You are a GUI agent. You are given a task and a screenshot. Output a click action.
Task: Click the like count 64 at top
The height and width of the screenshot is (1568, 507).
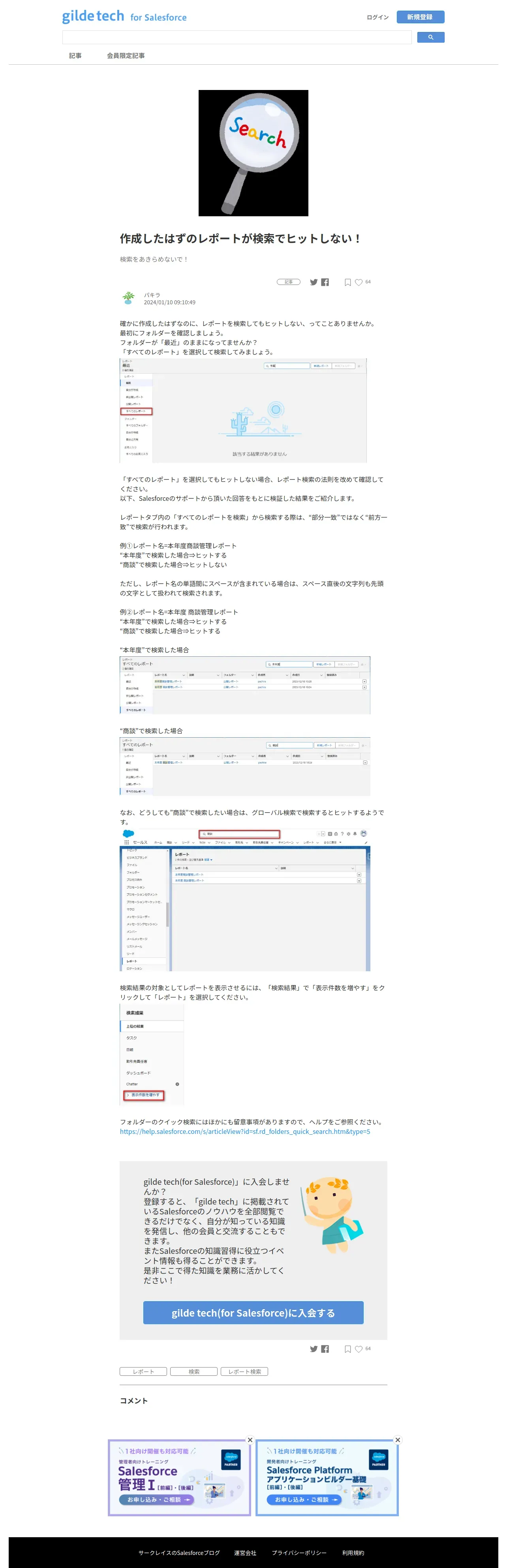pos(368,282)
